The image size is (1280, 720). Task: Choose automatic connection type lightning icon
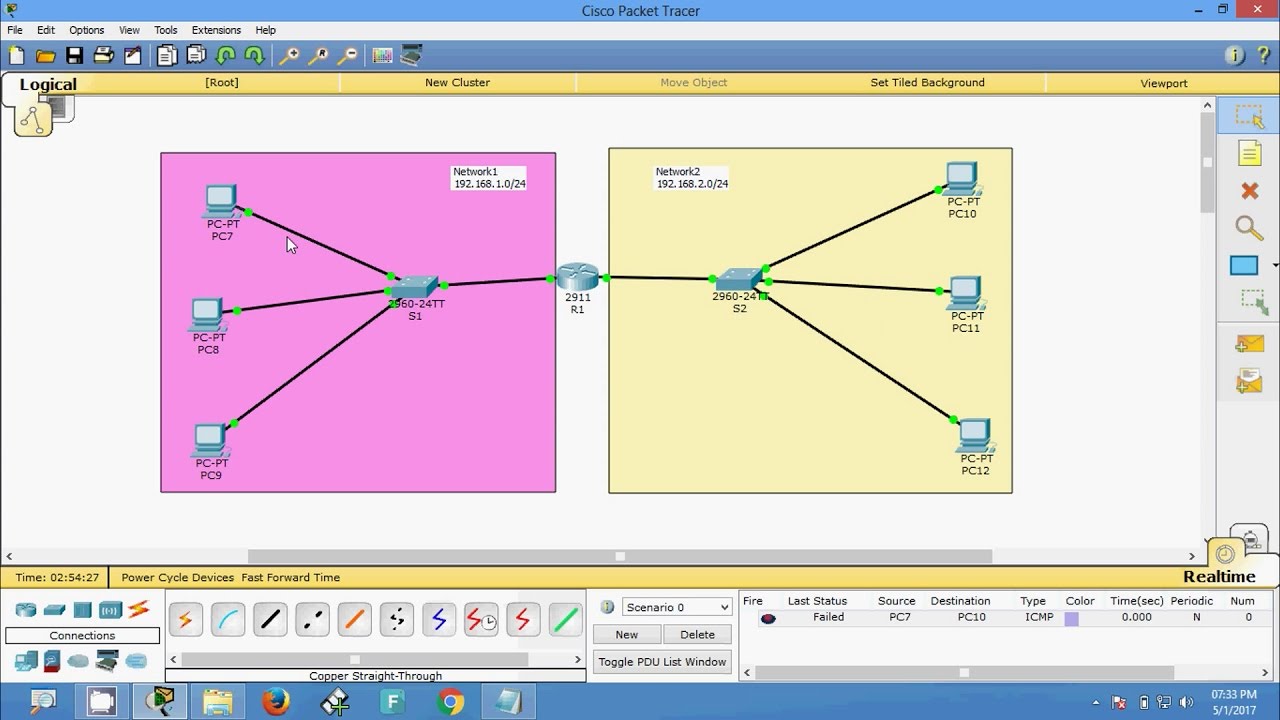(x=185, y=620)
